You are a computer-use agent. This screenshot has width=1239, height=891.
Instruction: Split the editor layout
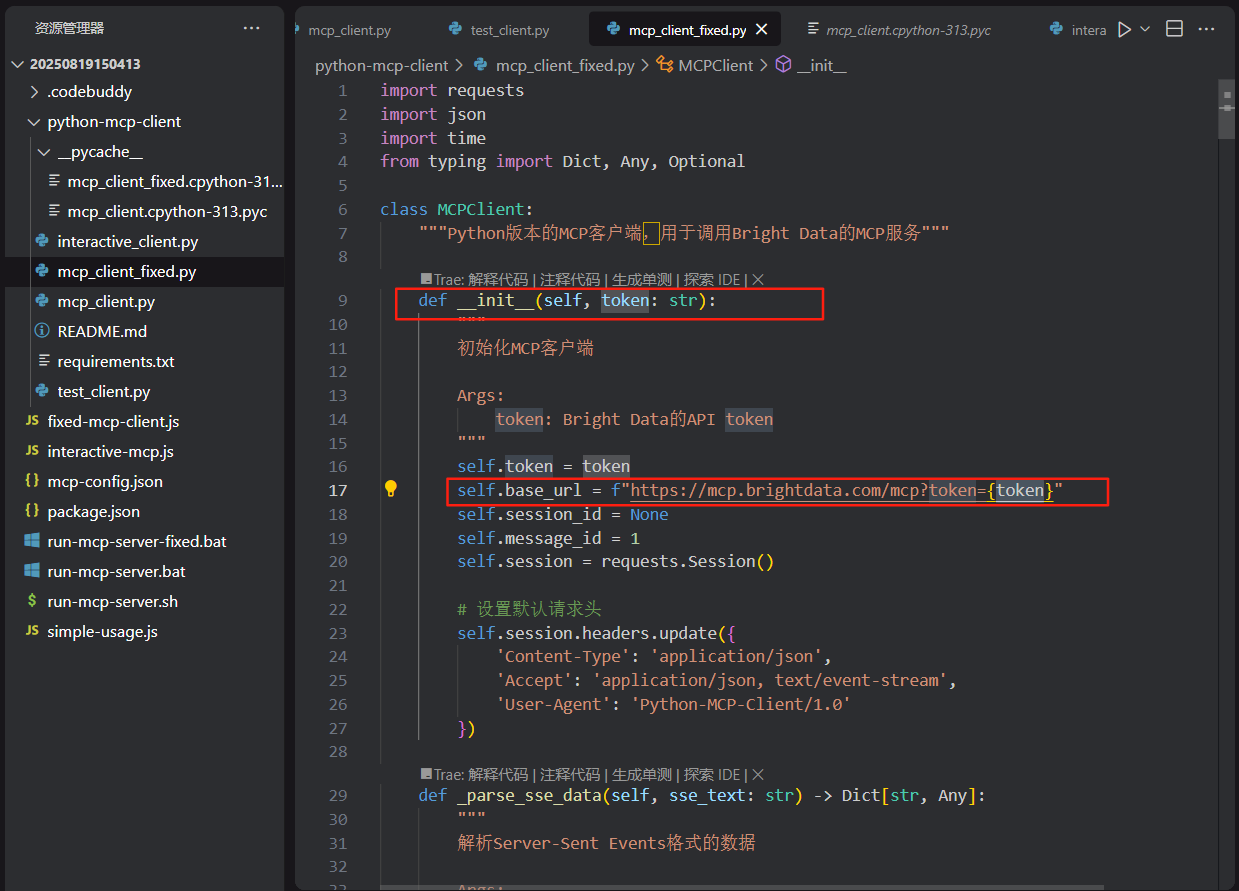tap(1175, 30)
